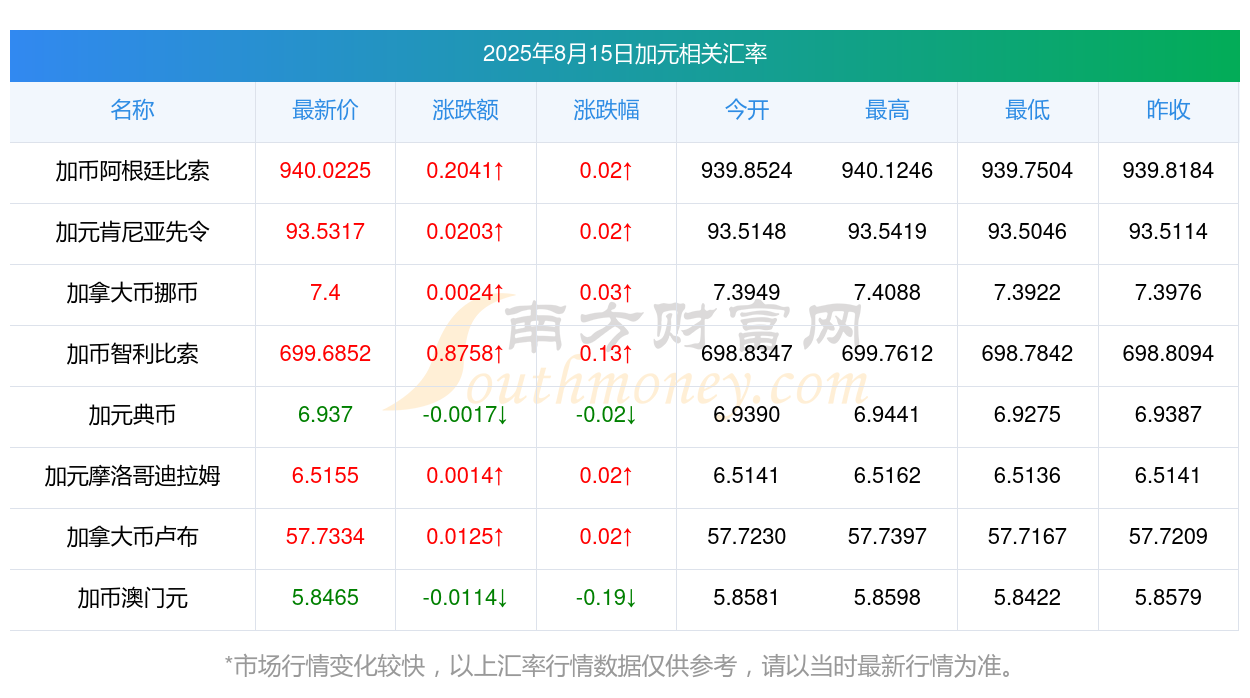Click the title 2025年8月15日加元相关汇率

[625, 54]
